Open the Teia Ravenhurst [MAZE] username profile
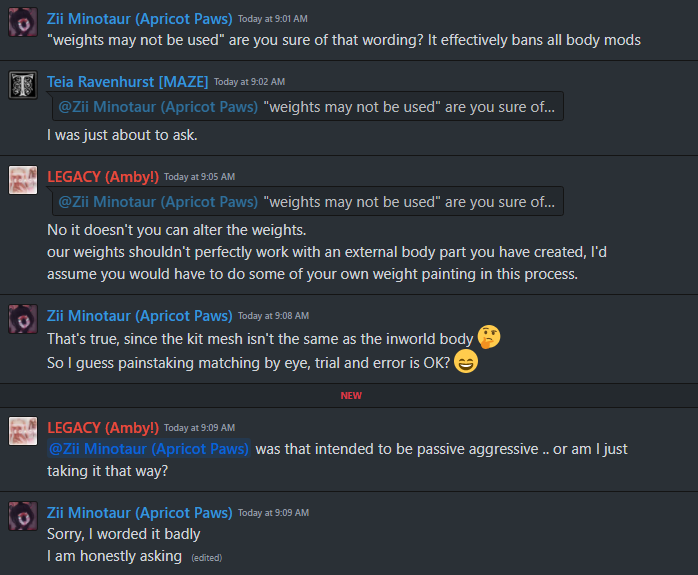Viewport: 698px width, 575px height. pyautogui.click(x=127, y=81)
